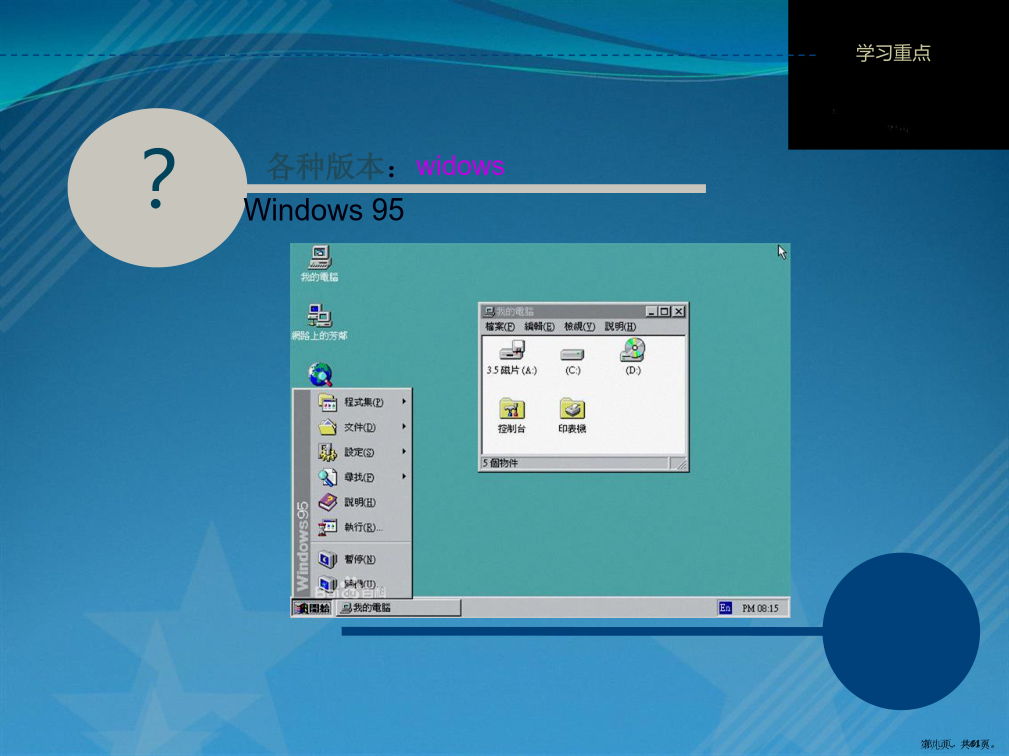Image resolution: width=1009 pixels, height=756 pixels.
Task: Expand the 尋找(F) submenu arrow
Action: [x=404, y=477]
